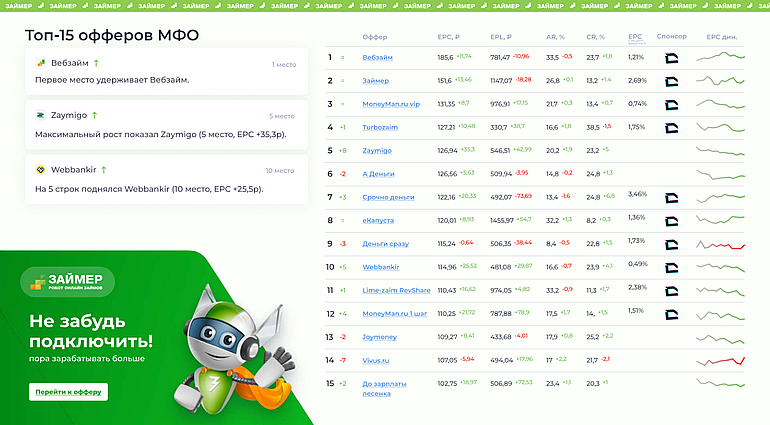Click the Оффер column header
The height and width of the screenshot is (425, 770).
[x=375, y=37]
